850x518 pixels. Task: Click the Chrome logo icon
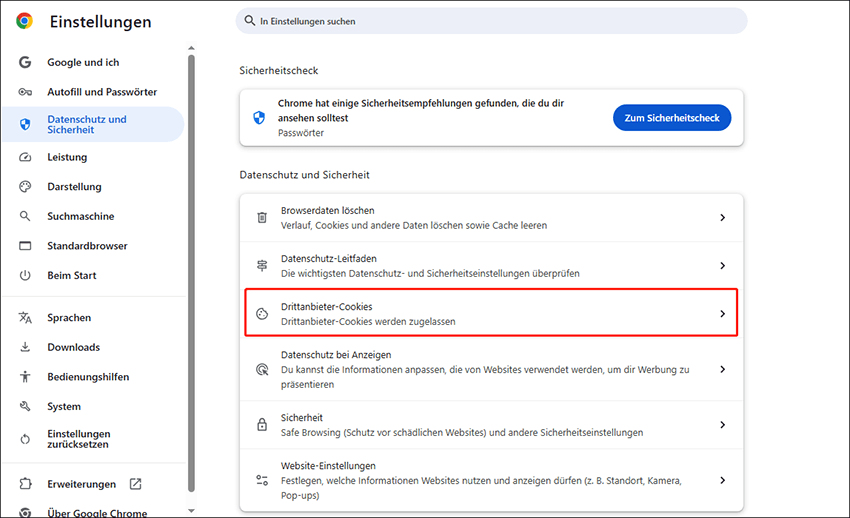24,21
